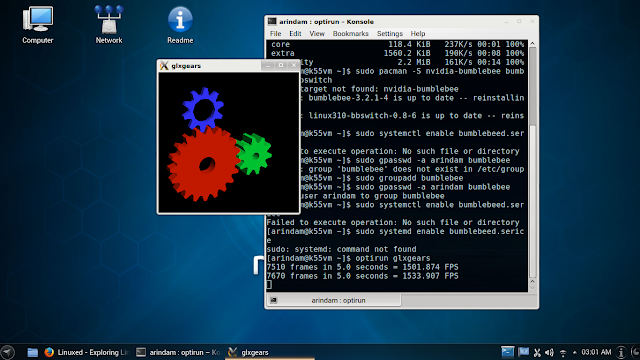This screenshot has width=640, height=360.
Task: Open the wireless network tray icon
Action: pyautogui.click(x=563, y=353)
